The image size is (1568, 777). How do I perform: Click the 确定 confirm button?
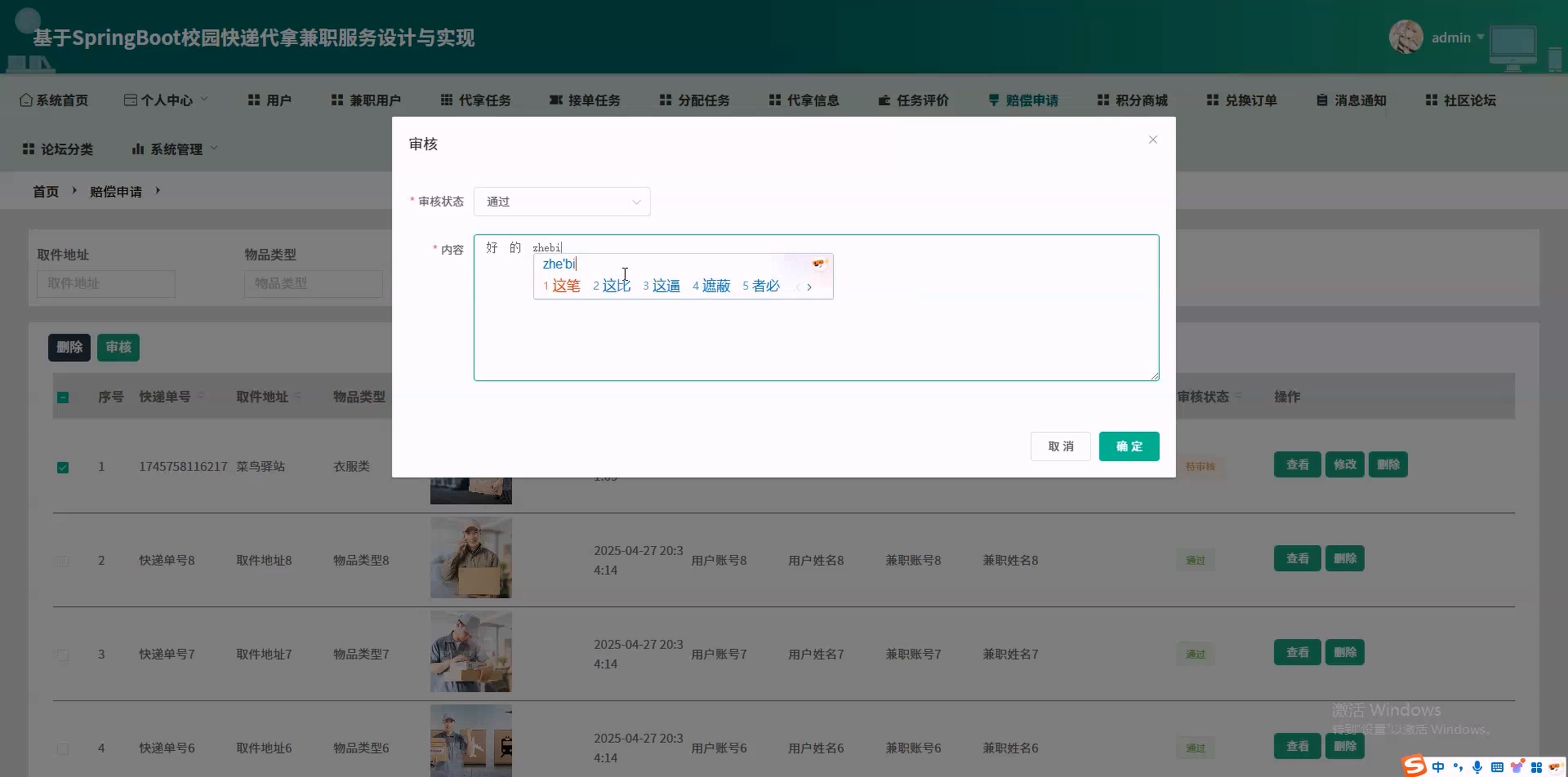(x=1128, y=446)
